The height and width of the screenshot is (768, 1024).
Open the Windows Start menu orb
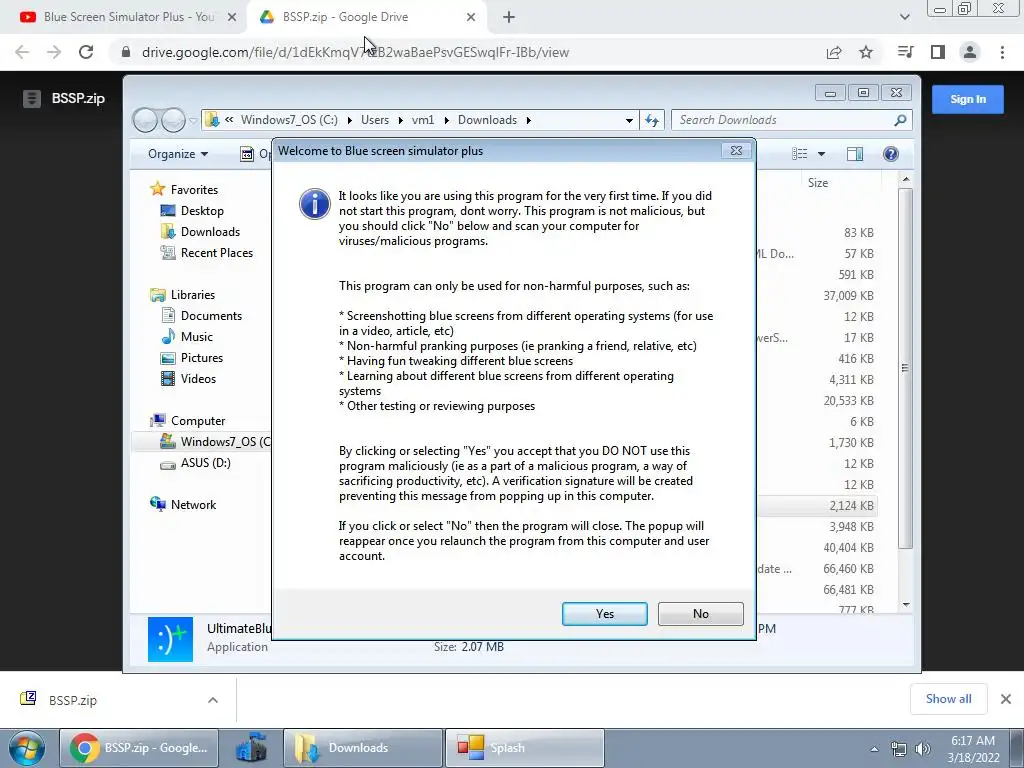pos(26,748)
